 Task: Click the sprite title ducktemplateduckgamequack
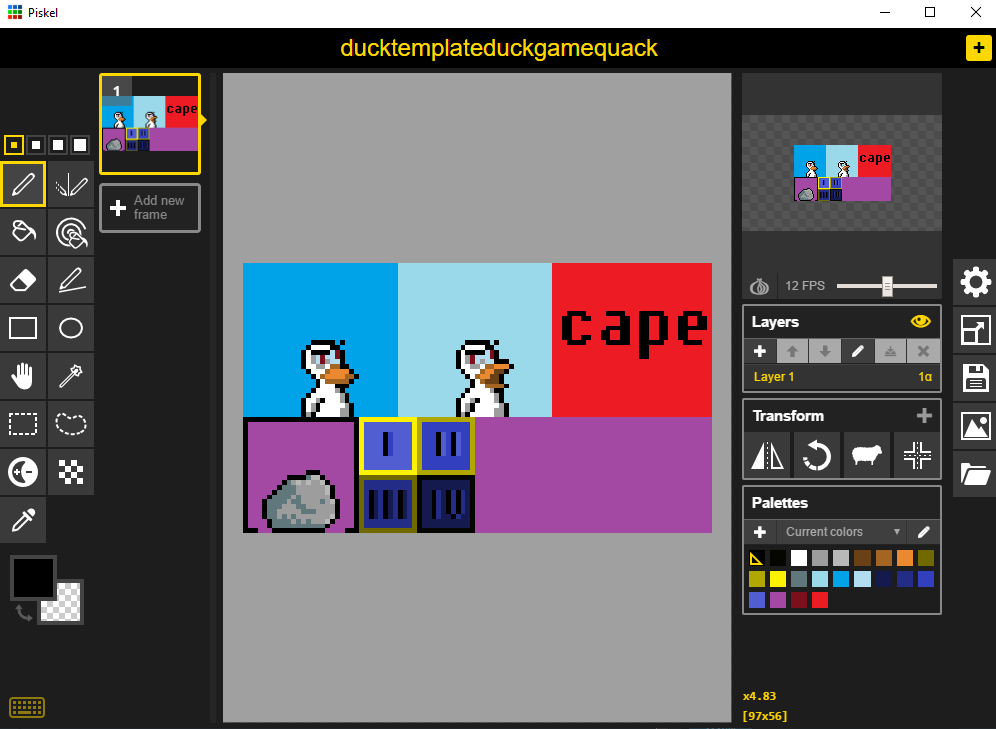499,48
